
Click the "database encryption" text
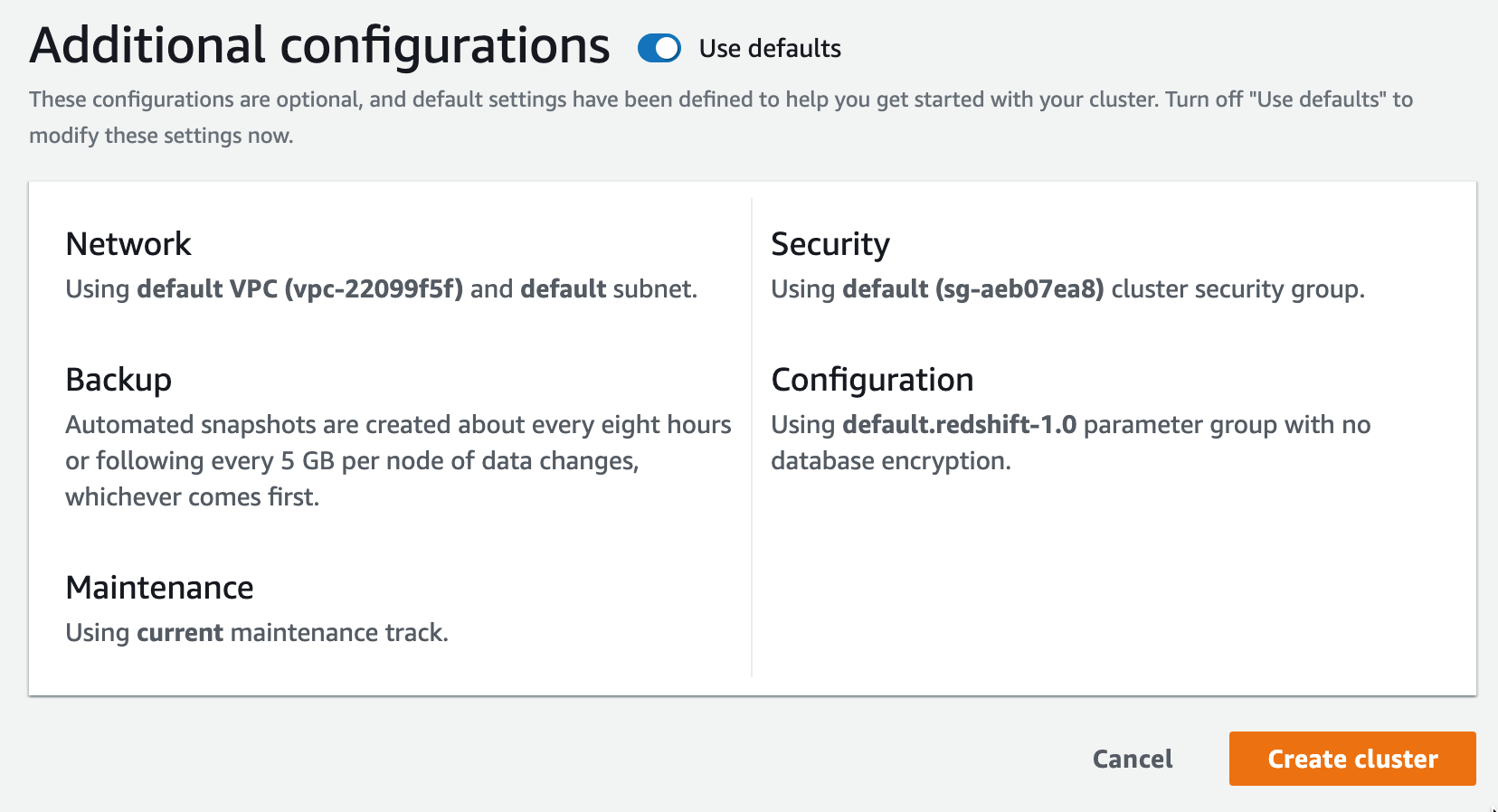pyautogui.click(x=890, y=461)
